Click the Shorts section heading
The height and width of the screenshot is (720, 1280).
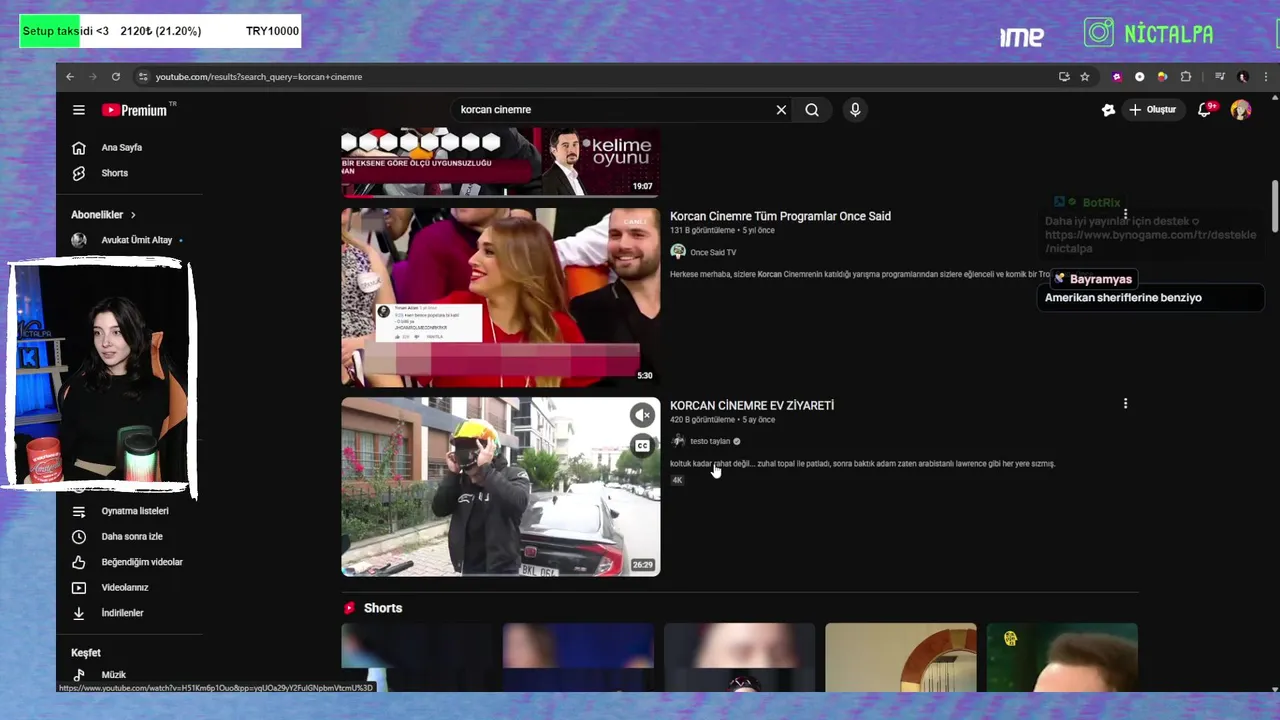[383, 608]
